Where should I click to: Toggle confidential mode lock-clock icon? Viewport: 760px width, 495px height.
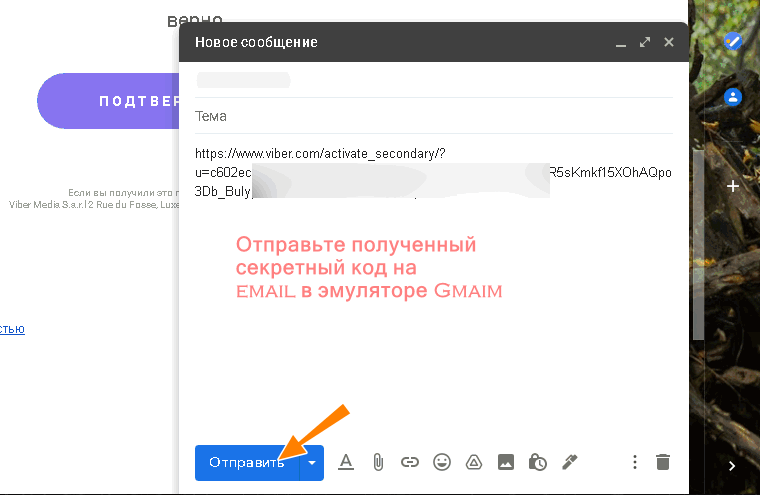[x=538, y=462]
